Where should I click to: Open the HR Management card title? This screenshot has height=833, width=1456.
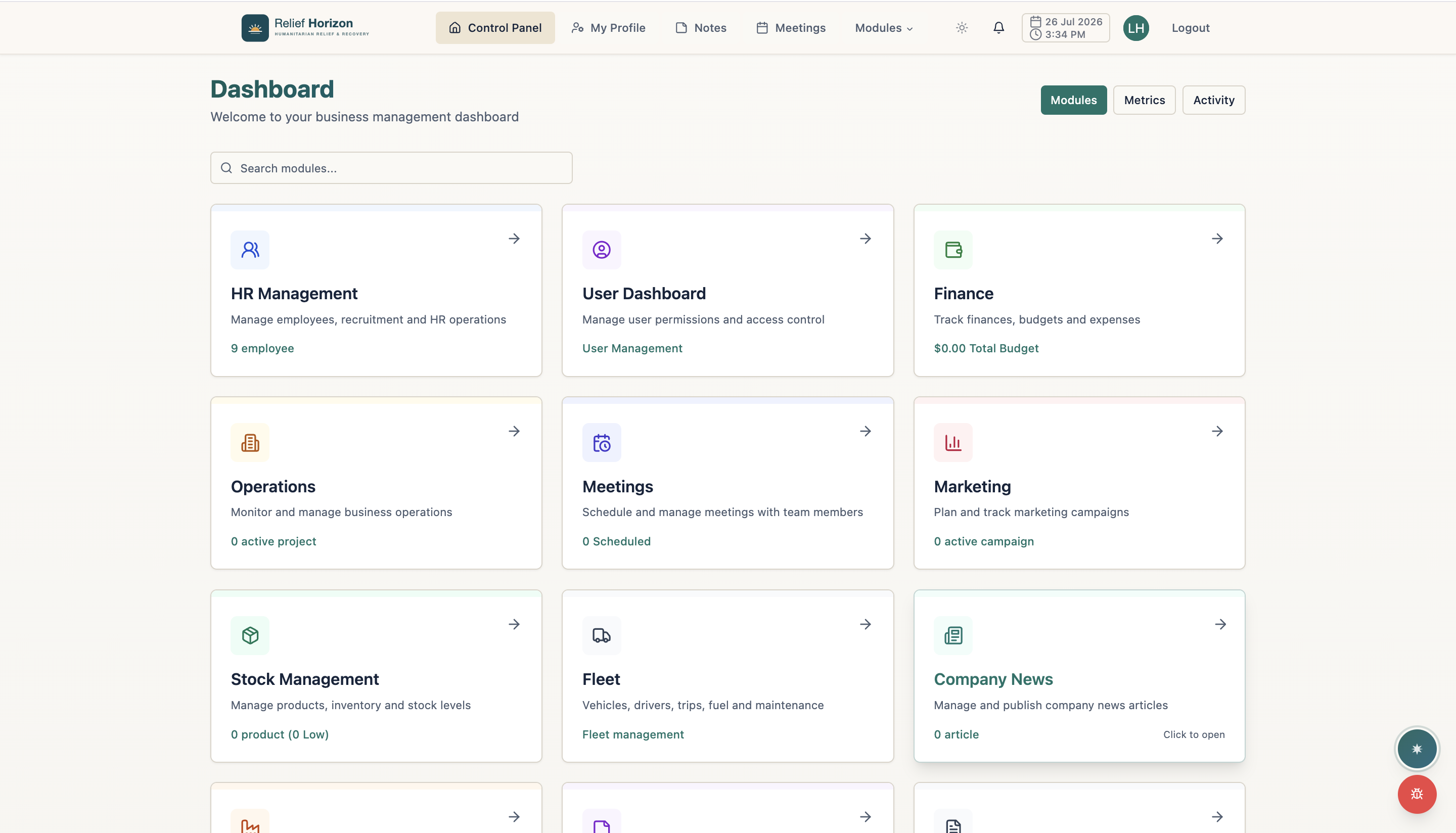pos(294,294)
